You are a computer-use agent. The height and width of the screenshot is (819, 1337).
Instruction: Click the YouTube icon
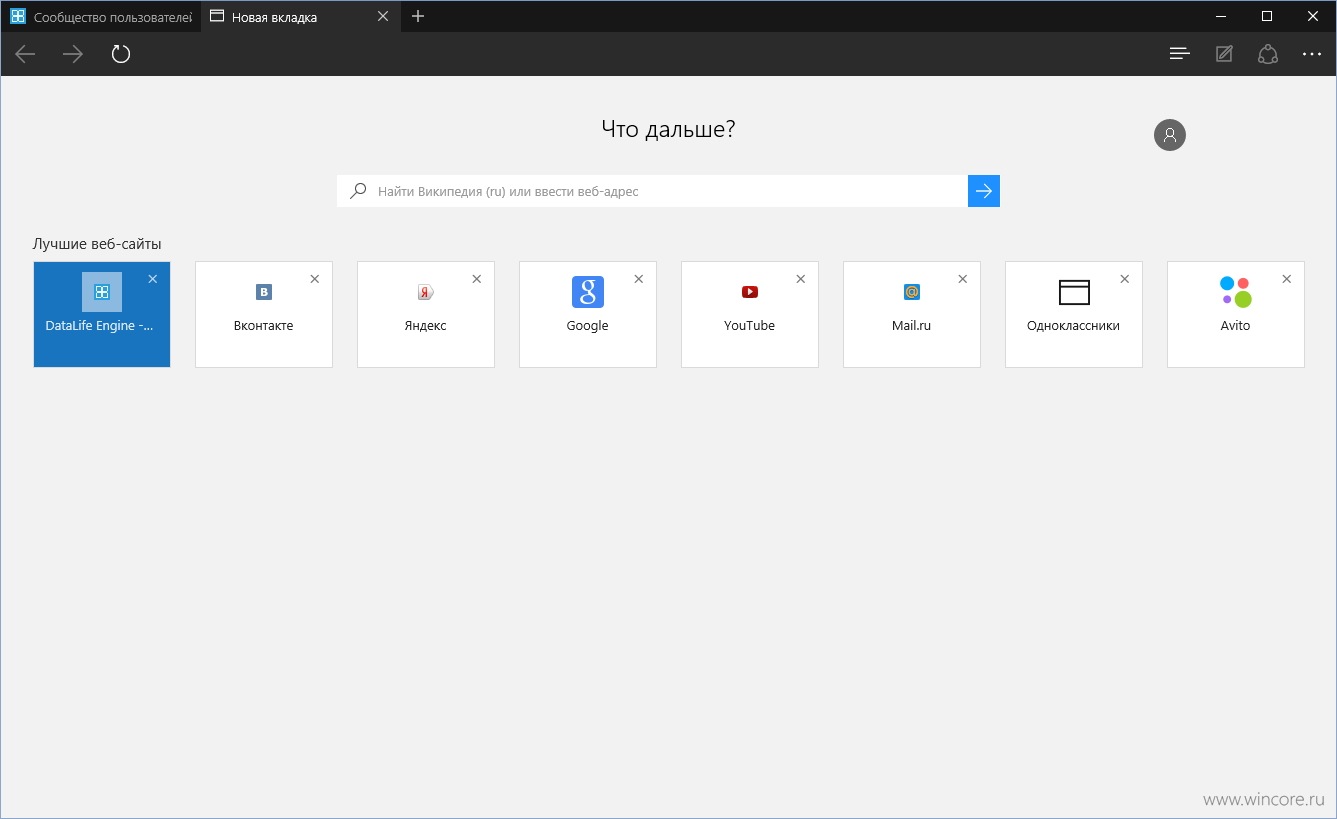(x=750, y=292)
